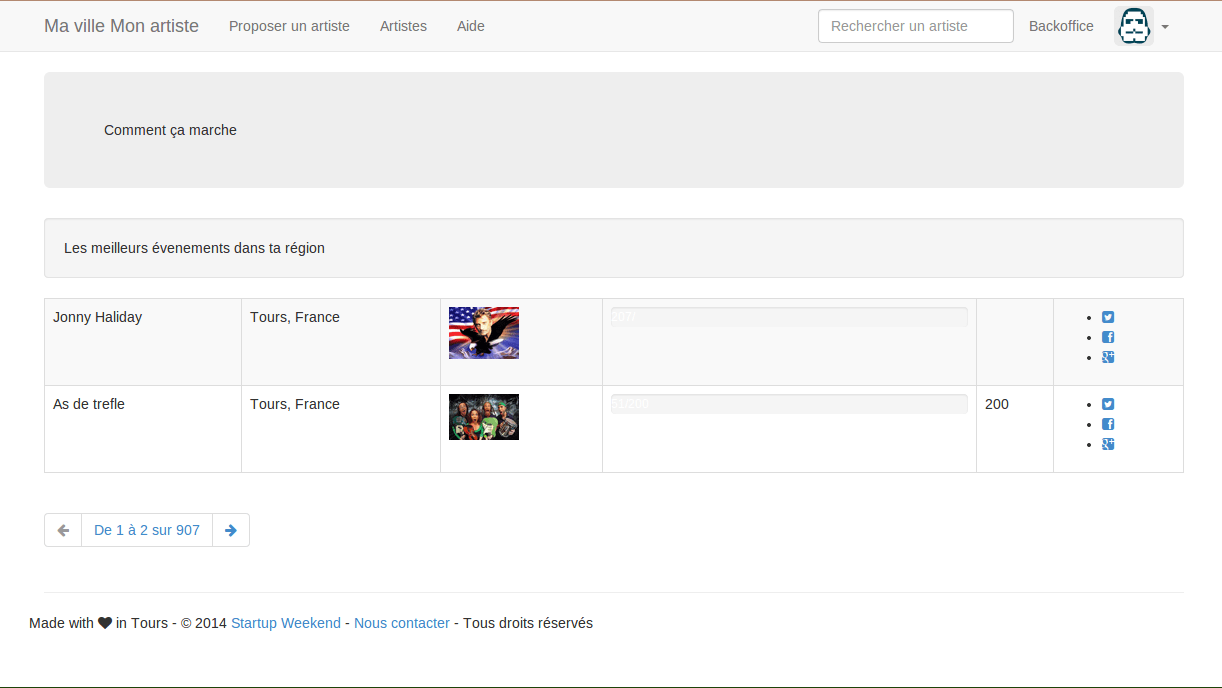Share As de trefle on Twitter
The height and width of the screenshot is (688, 1222).
point(1108,405)
